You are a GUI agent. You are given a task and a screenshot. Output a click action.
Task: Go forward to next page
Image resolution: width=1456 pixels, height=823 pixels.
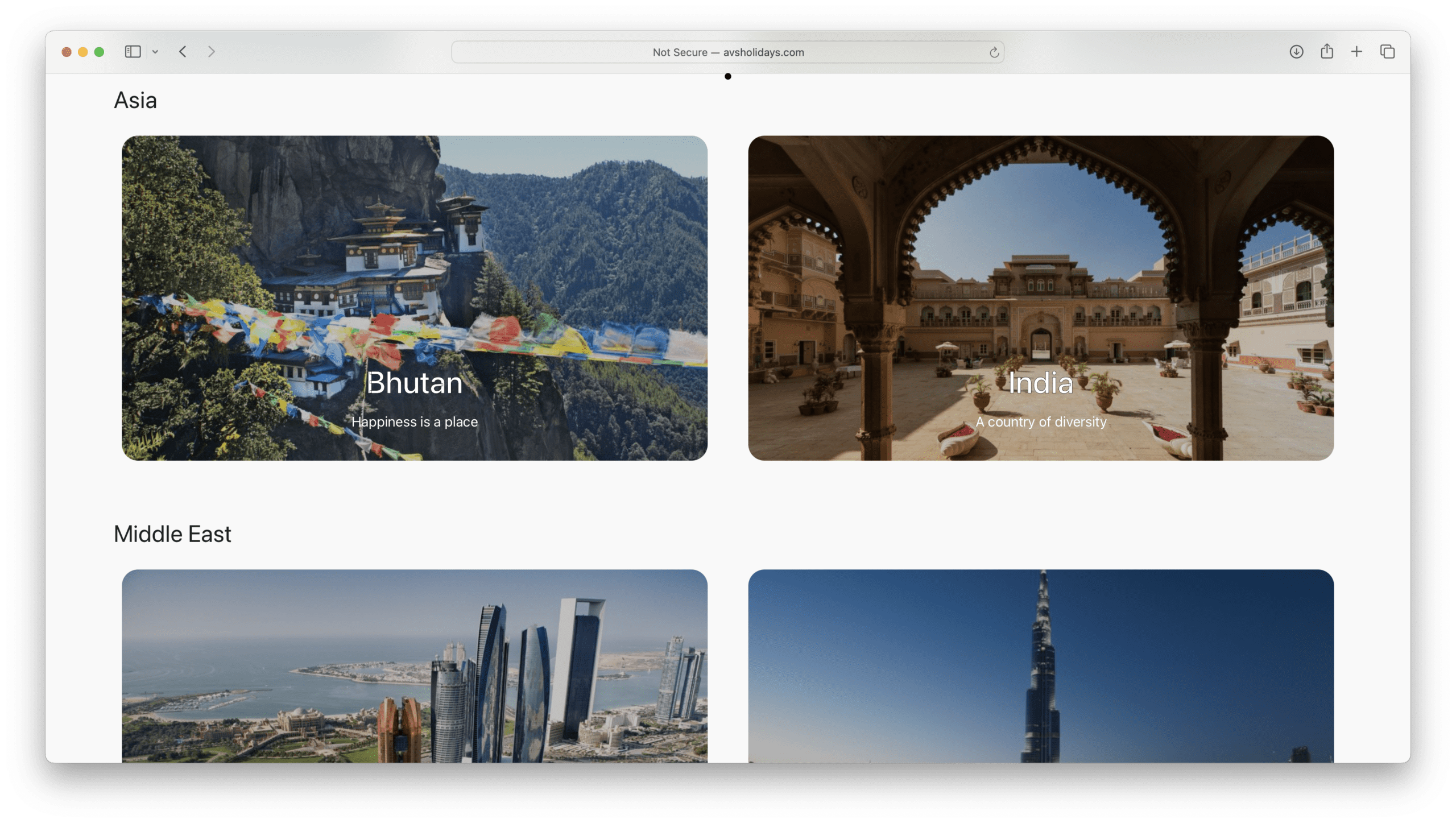(212, 52)
